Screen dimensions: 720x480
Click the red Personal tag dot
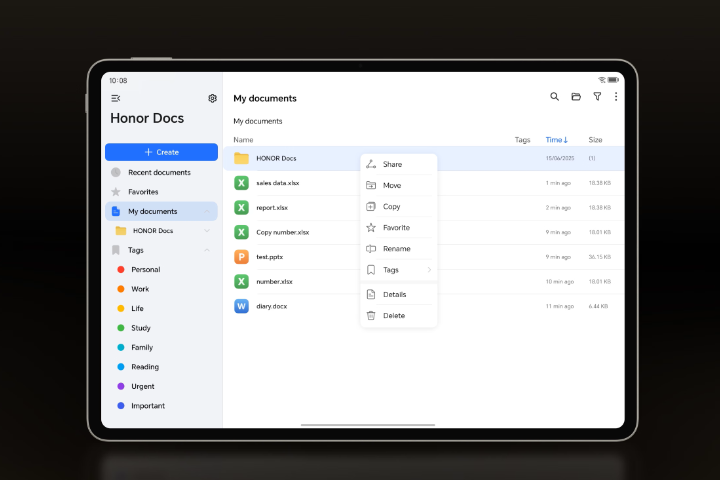coord(121,270)
